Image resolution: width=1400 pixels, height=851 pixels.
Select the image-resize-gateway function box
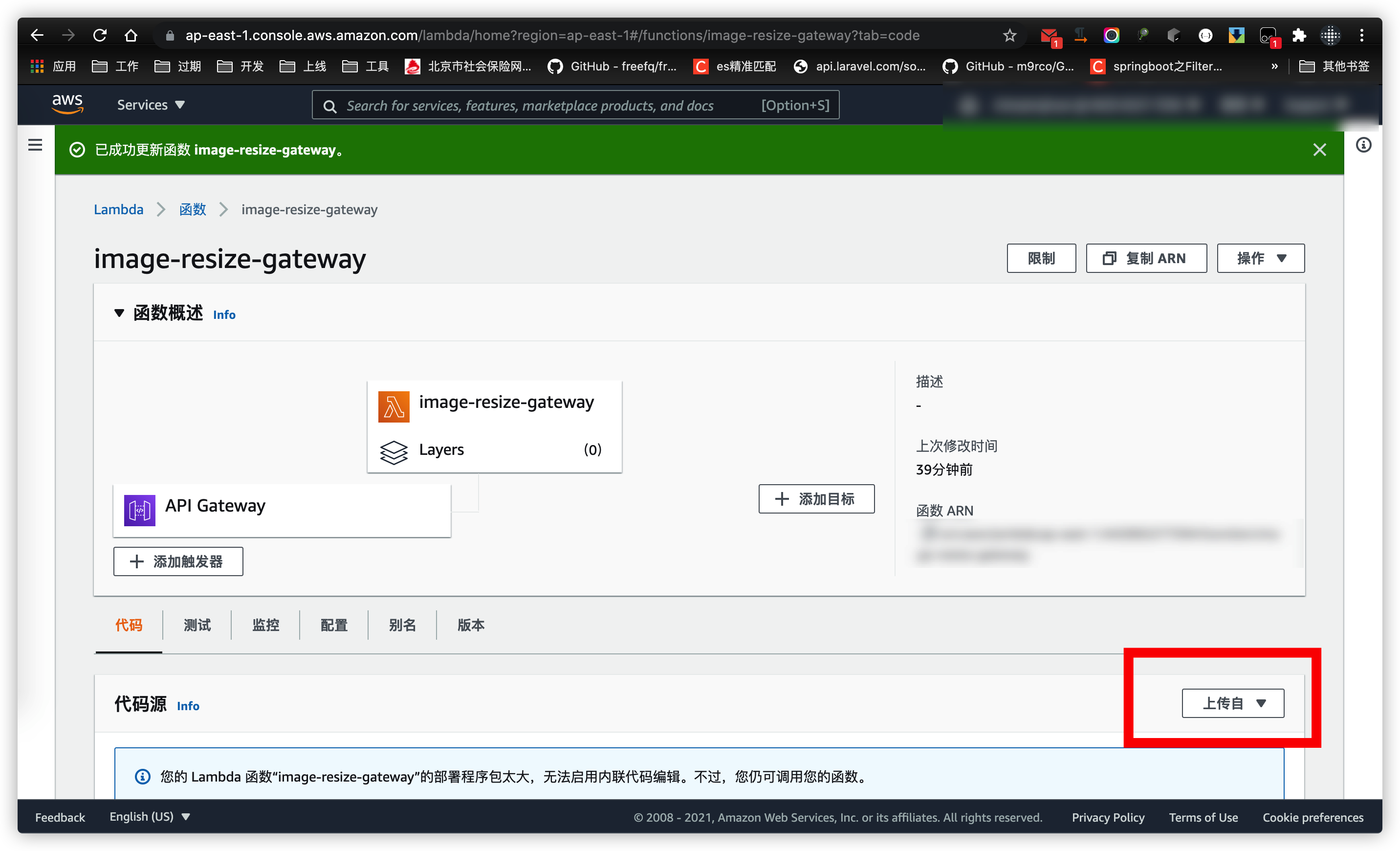(494, 426)
